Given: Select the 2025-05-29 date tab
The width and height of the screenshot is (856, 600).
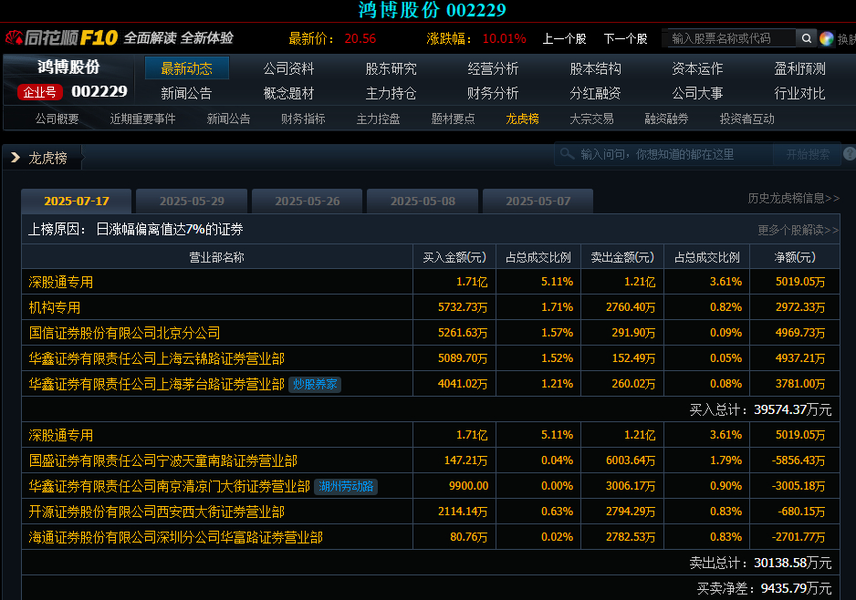Looking at the screenshot, I should [192, 201].
